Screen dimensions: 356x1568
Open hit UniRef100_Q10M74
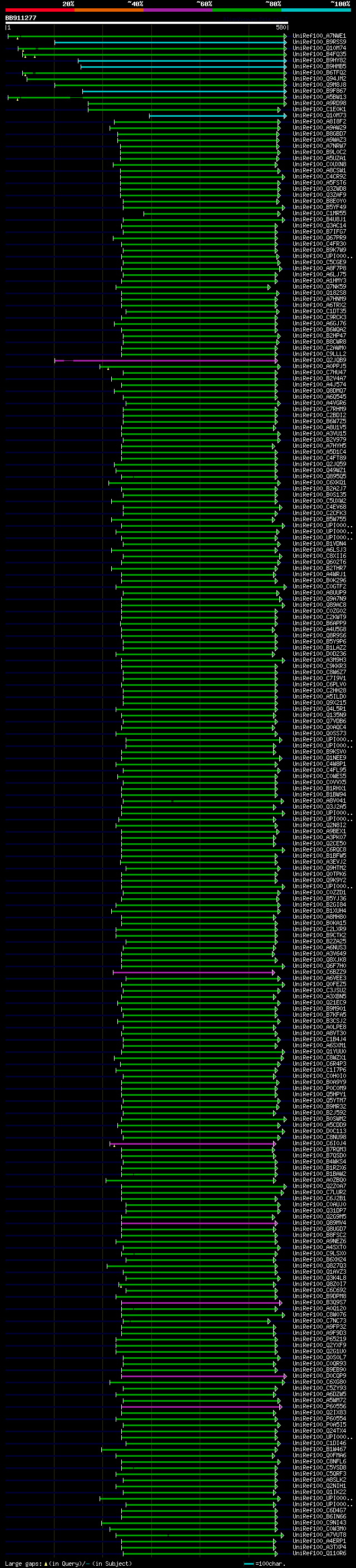pyautogui.click(x=319, y=48)
